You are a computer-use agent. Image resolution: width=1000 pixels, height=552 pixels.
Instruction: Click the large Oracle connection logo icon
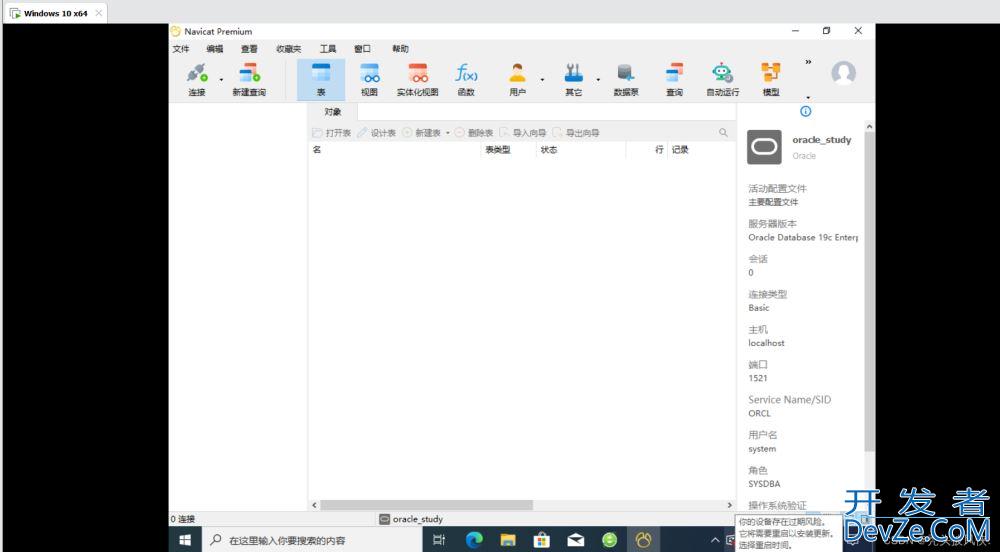(x=764, y=147)
